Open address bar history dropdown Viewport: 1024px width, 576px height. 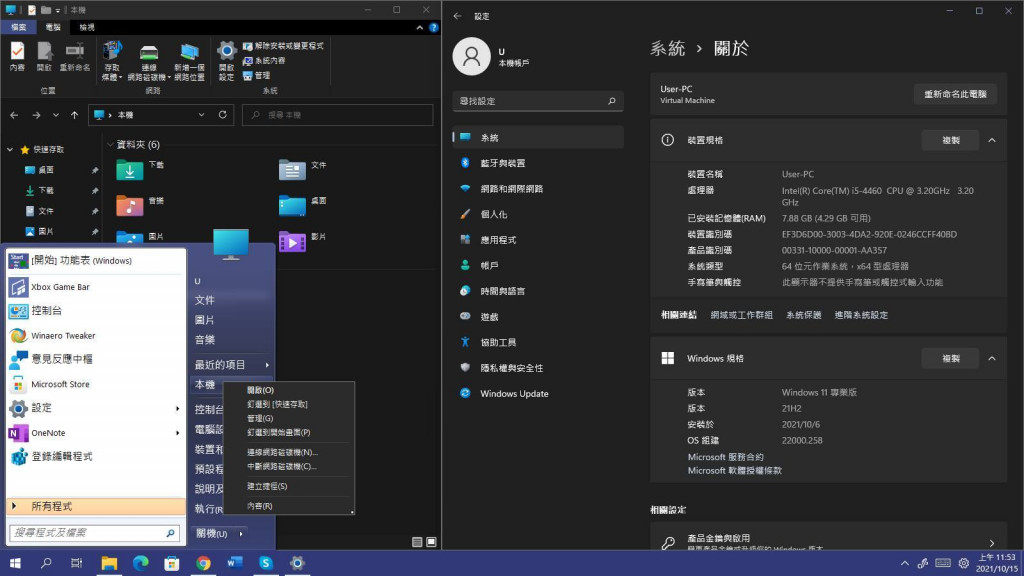pyautogui.click(x=201, y=115)
